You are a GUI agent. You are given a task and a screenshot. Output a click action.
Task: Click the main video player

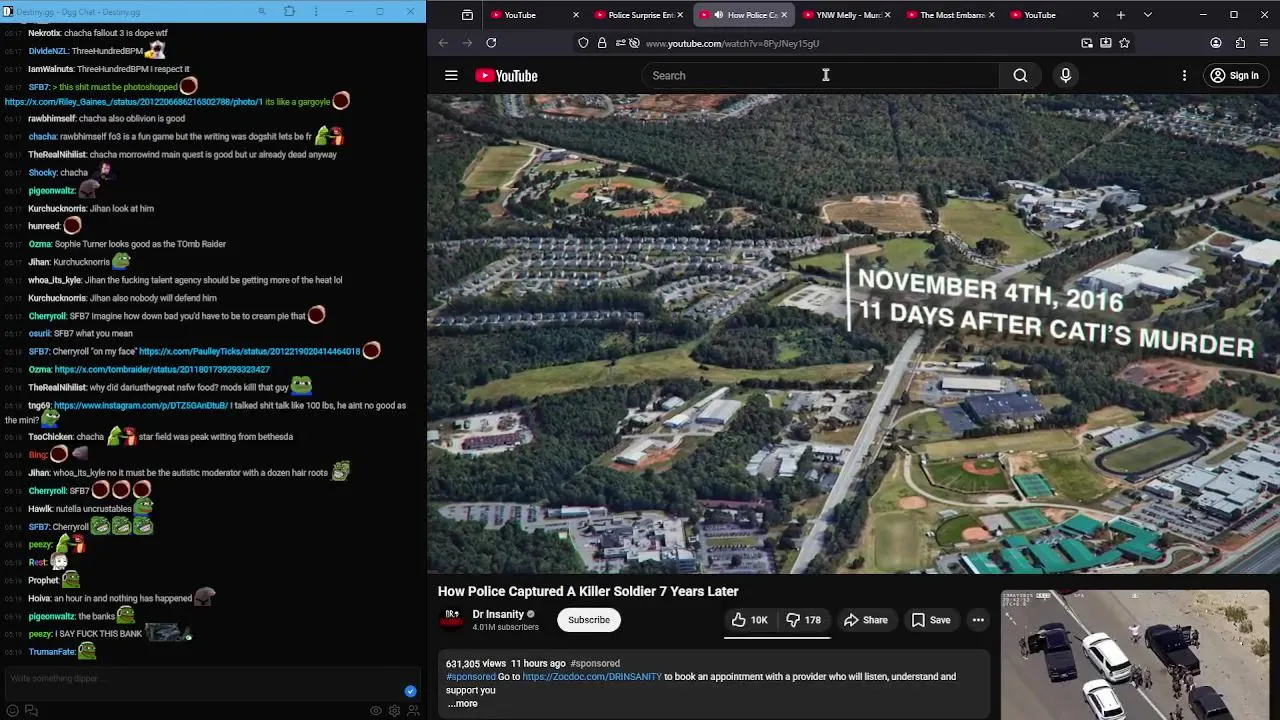click(x=853, y=334)
